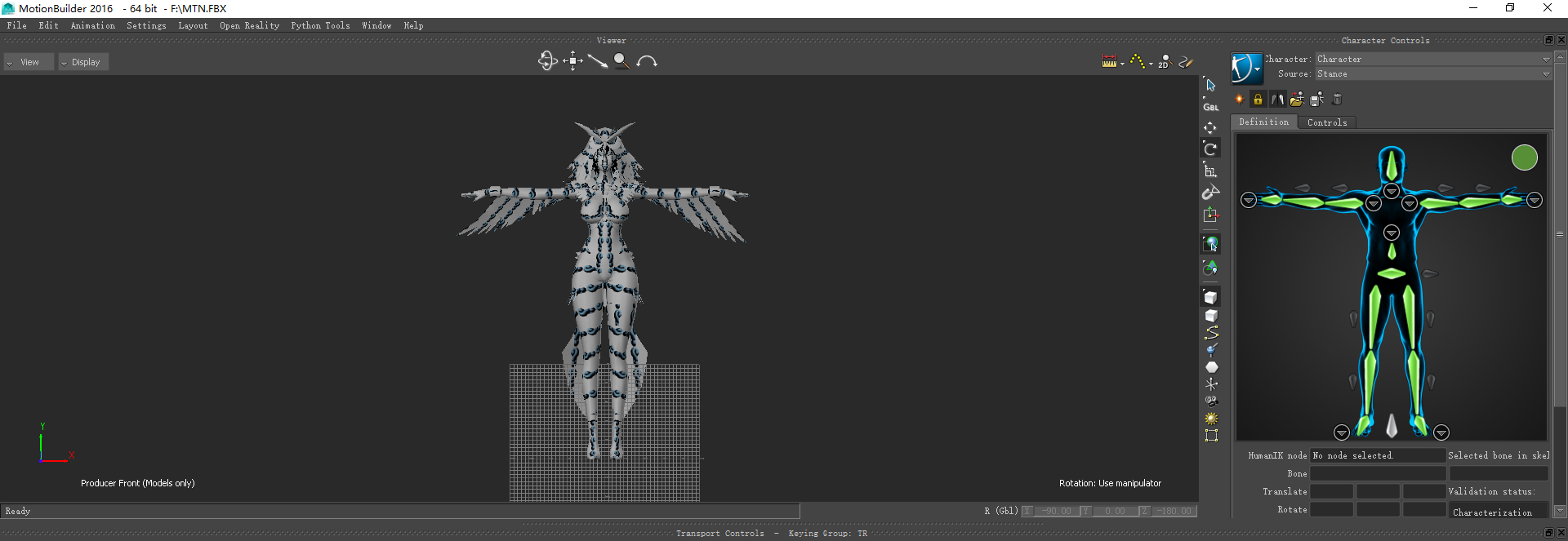Expand the View dropdown in Viewer

point(29,62)
